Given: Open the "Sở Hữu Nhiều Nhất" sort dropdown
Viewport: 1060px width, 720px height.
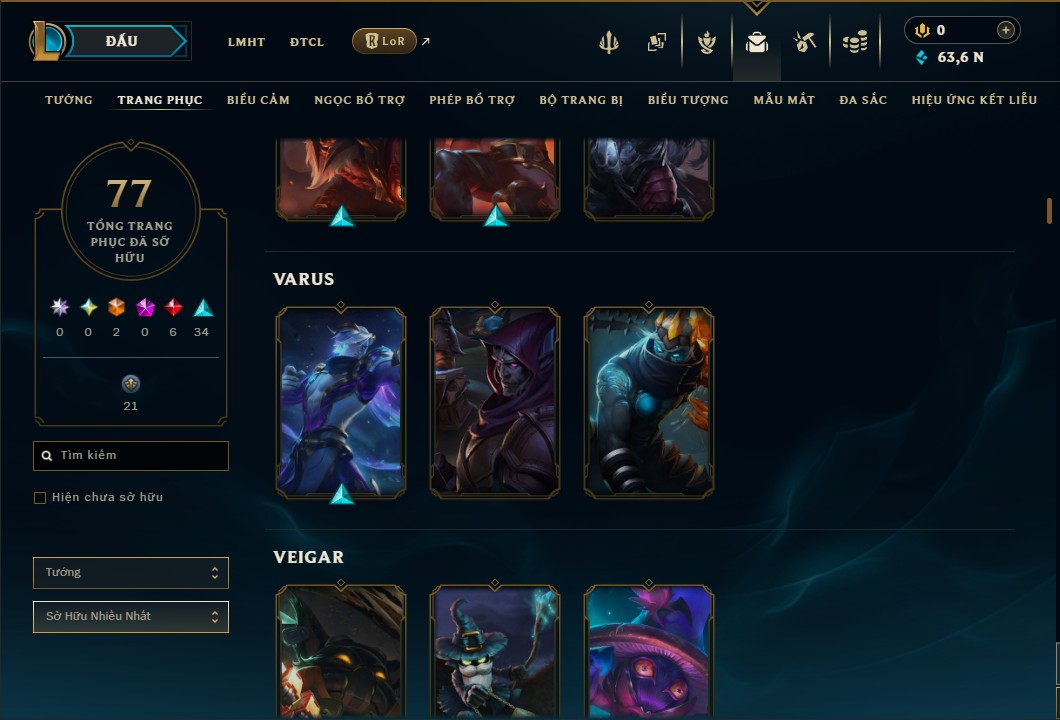Looking at the screenshot, I should pyautogui.click(x=130, y=617).
